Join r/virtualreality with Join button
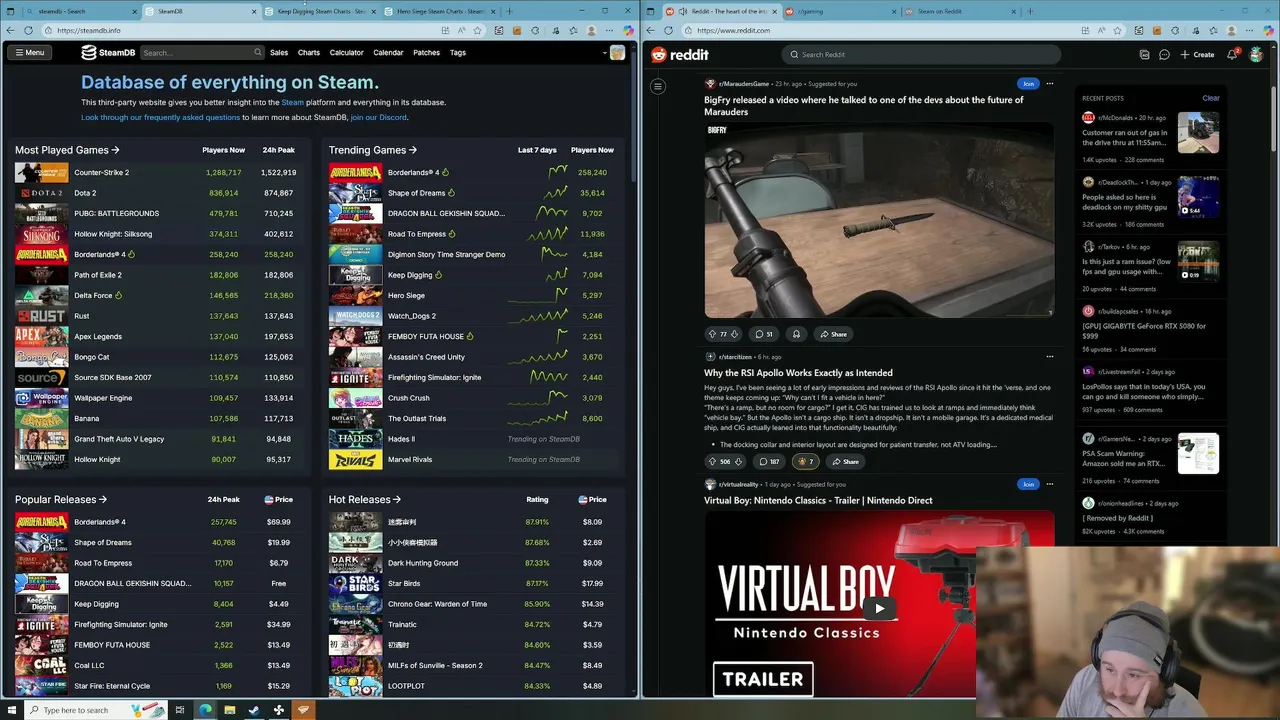The width and height of the screenshot is (1280, 720). 1028,484
